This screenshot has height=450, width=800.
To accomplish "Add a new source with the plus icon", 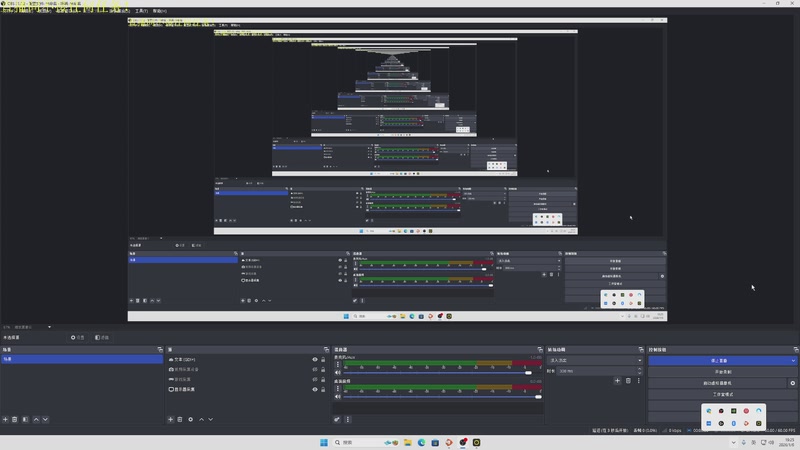I will [170, 419].
